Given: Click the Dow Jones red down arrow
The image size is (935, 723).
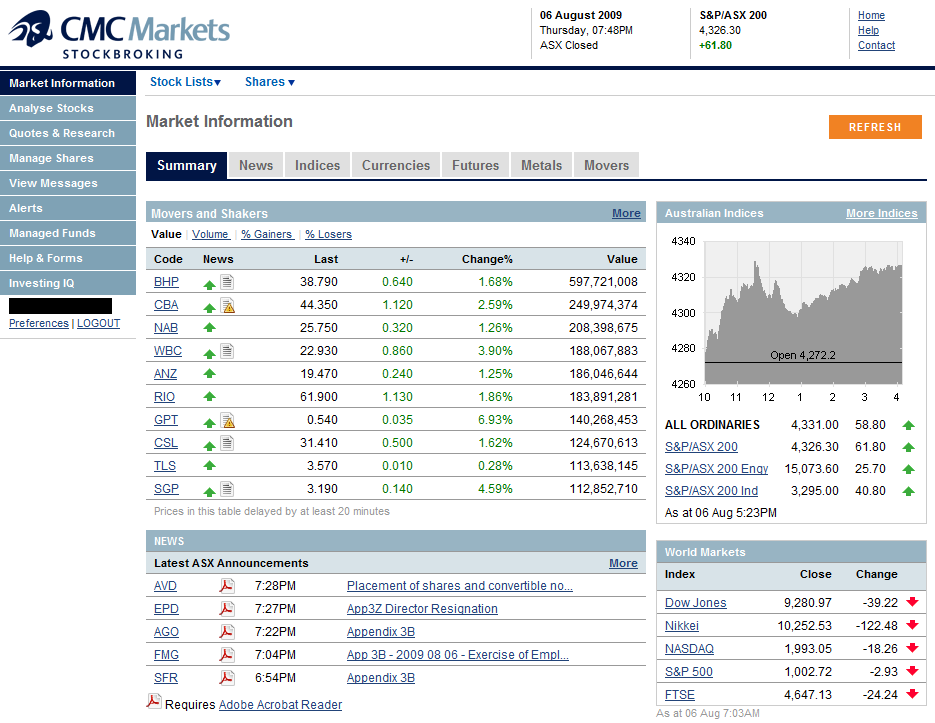Looking at the screenshot, I should (912, 602).
